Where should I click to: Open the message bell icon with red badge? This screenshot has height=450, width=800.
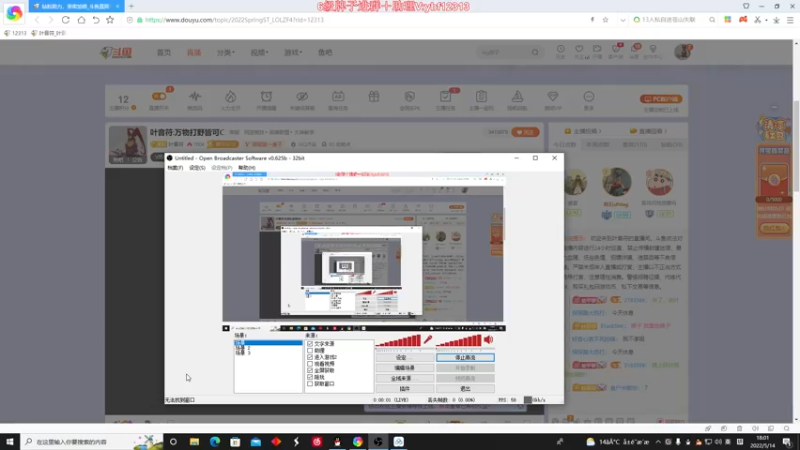coord(635,49)
